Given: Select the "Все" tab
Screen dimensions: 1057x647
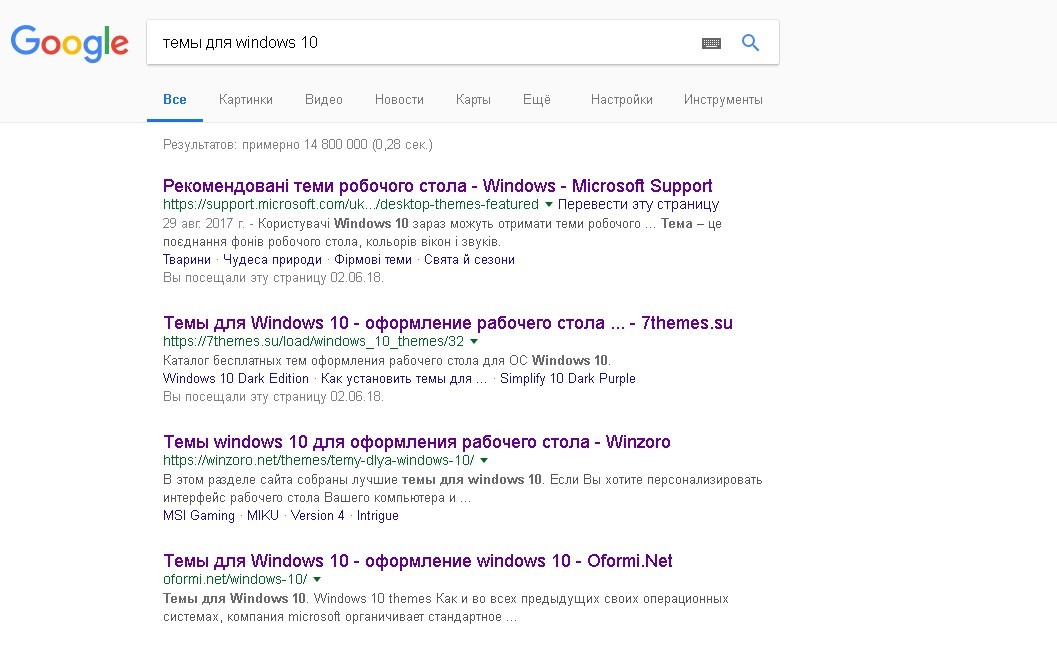Looking at the screenshot, I should pyautogui.click(x=175, y=100).
